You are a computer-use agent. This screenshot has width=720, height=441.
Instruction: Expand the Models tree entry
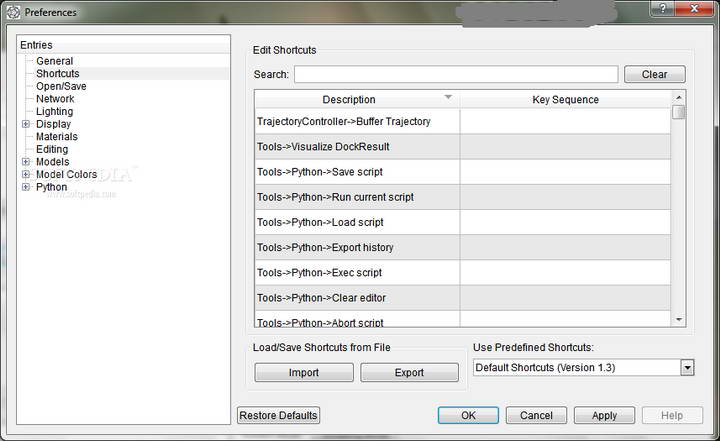(26, 162)
